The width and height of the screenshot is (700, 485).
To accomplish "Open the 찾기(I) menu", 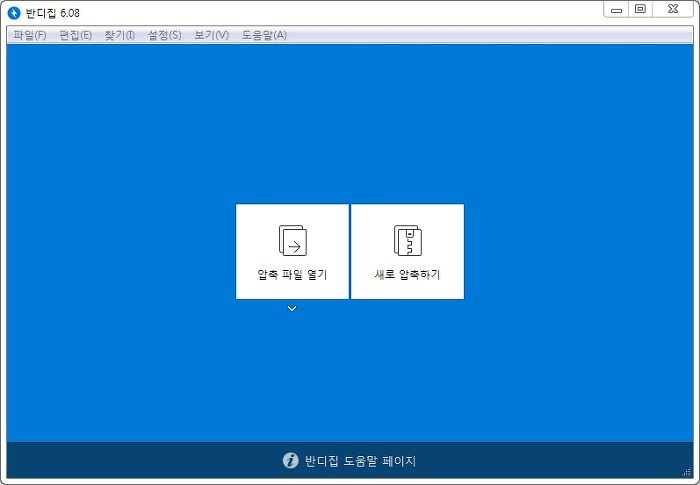I will [x=120, y=35].
